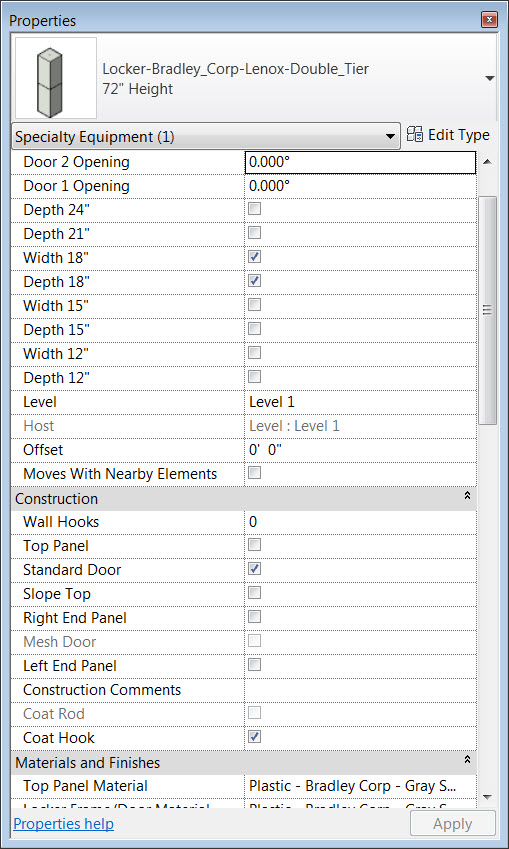Click the Door 2 Opening value field

click(x=360, y=162)
